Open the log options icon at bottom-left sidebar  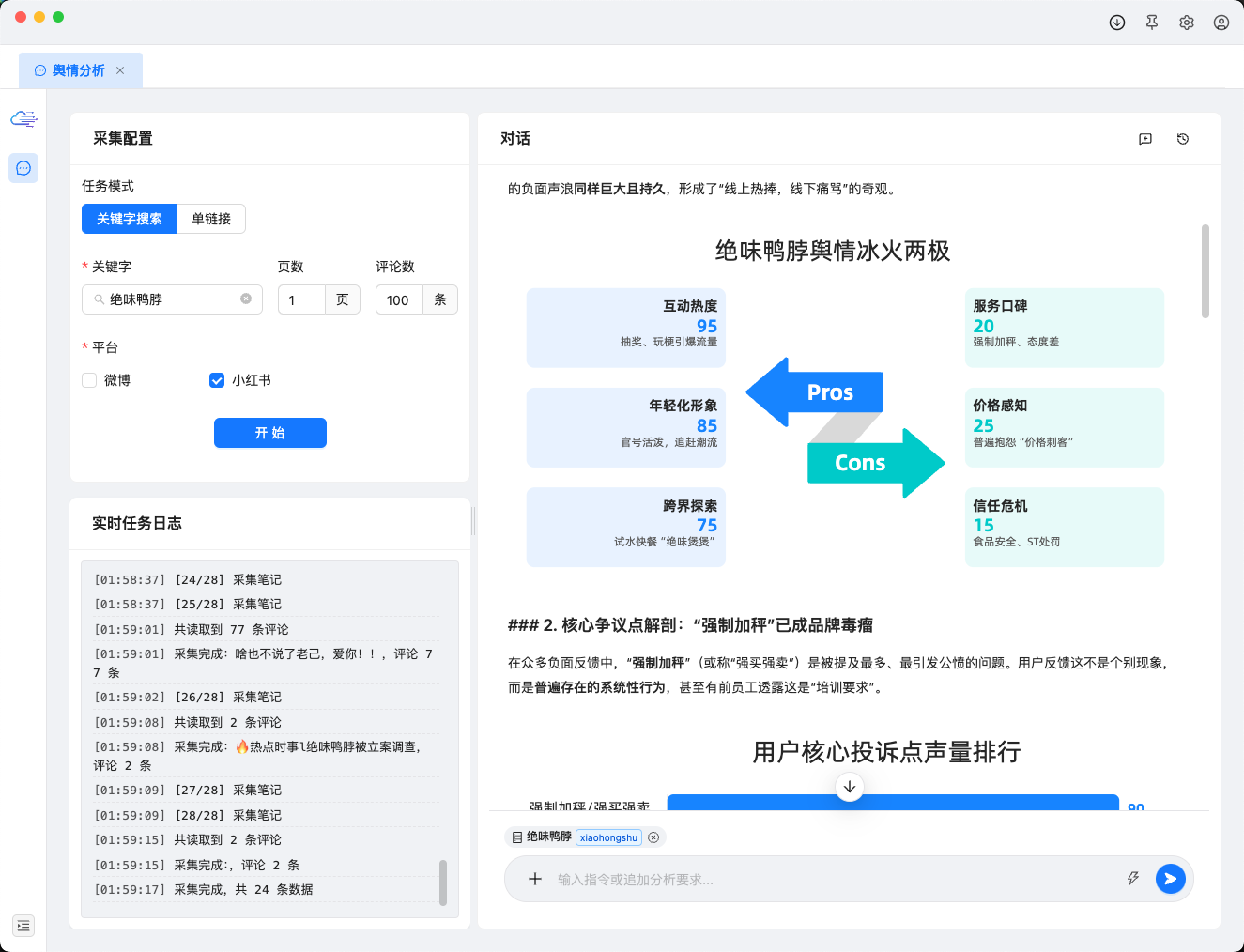23,926
